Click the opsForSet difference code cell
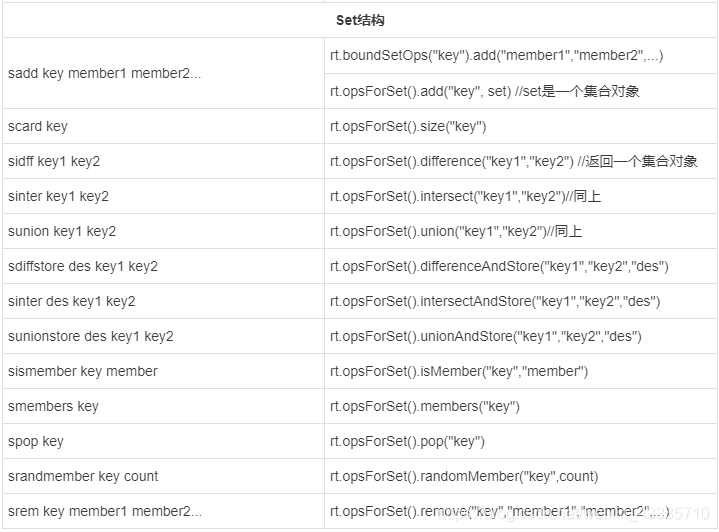 coord(514,162)
